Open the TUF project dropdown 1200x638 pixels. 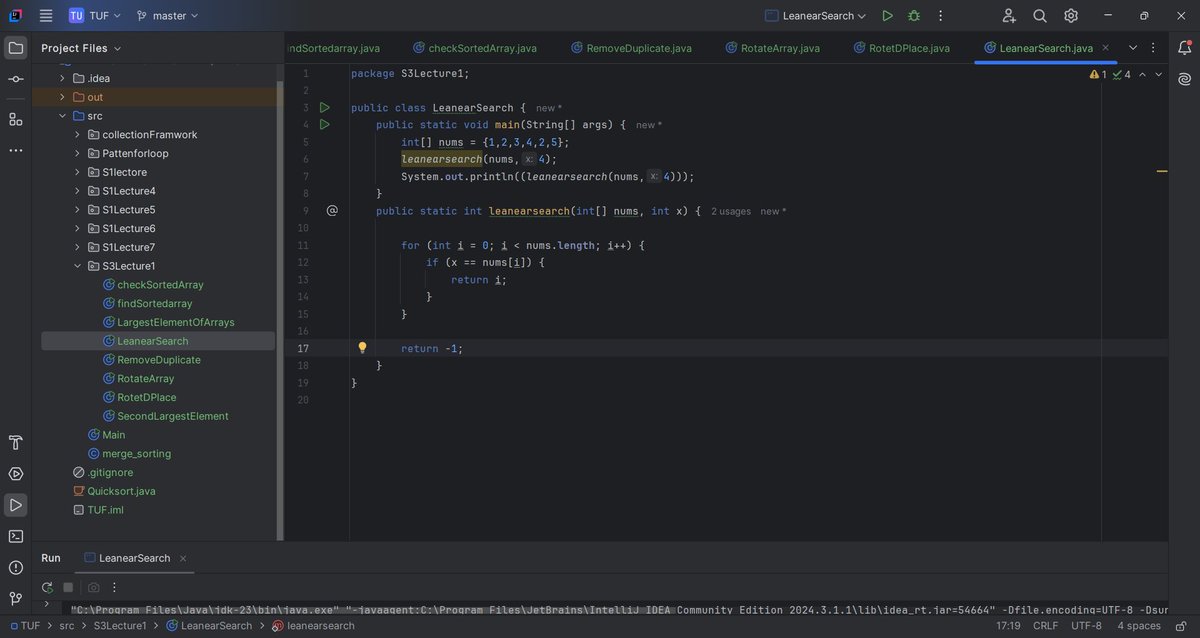(97, 16)
